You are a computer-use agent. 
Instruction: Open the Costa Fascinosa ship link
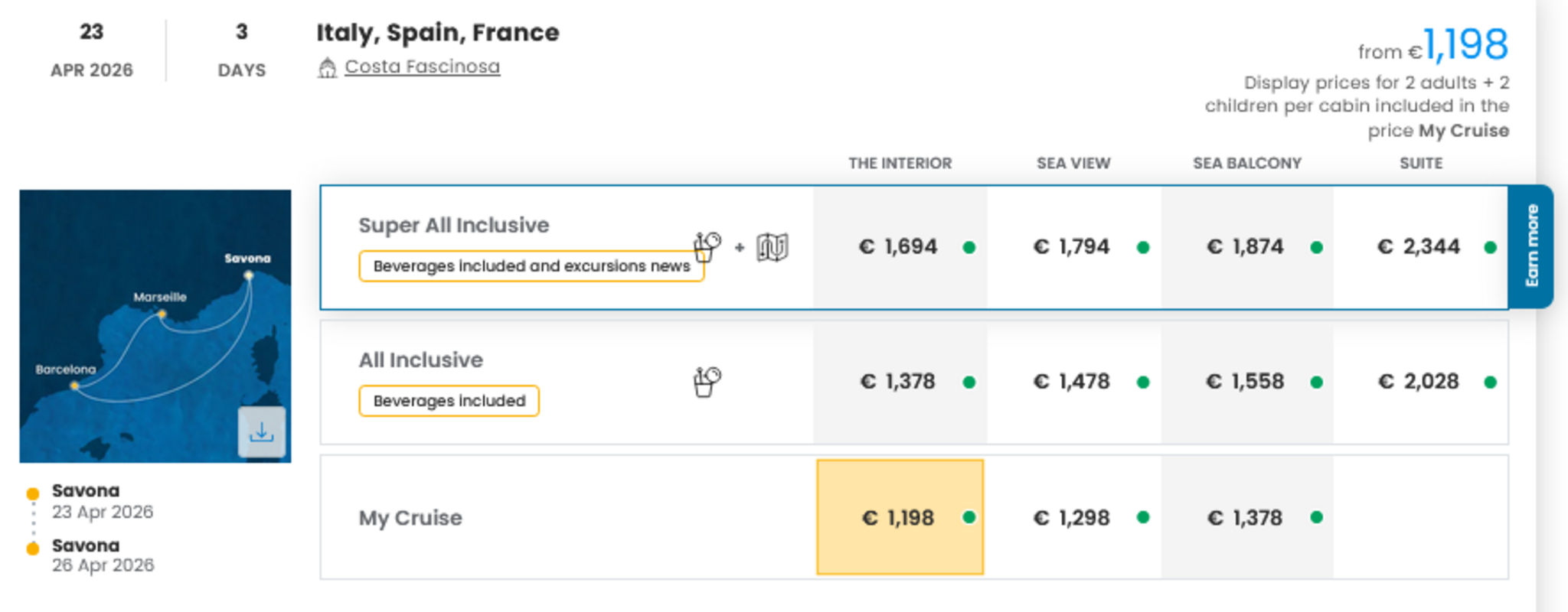click(422, 67)
